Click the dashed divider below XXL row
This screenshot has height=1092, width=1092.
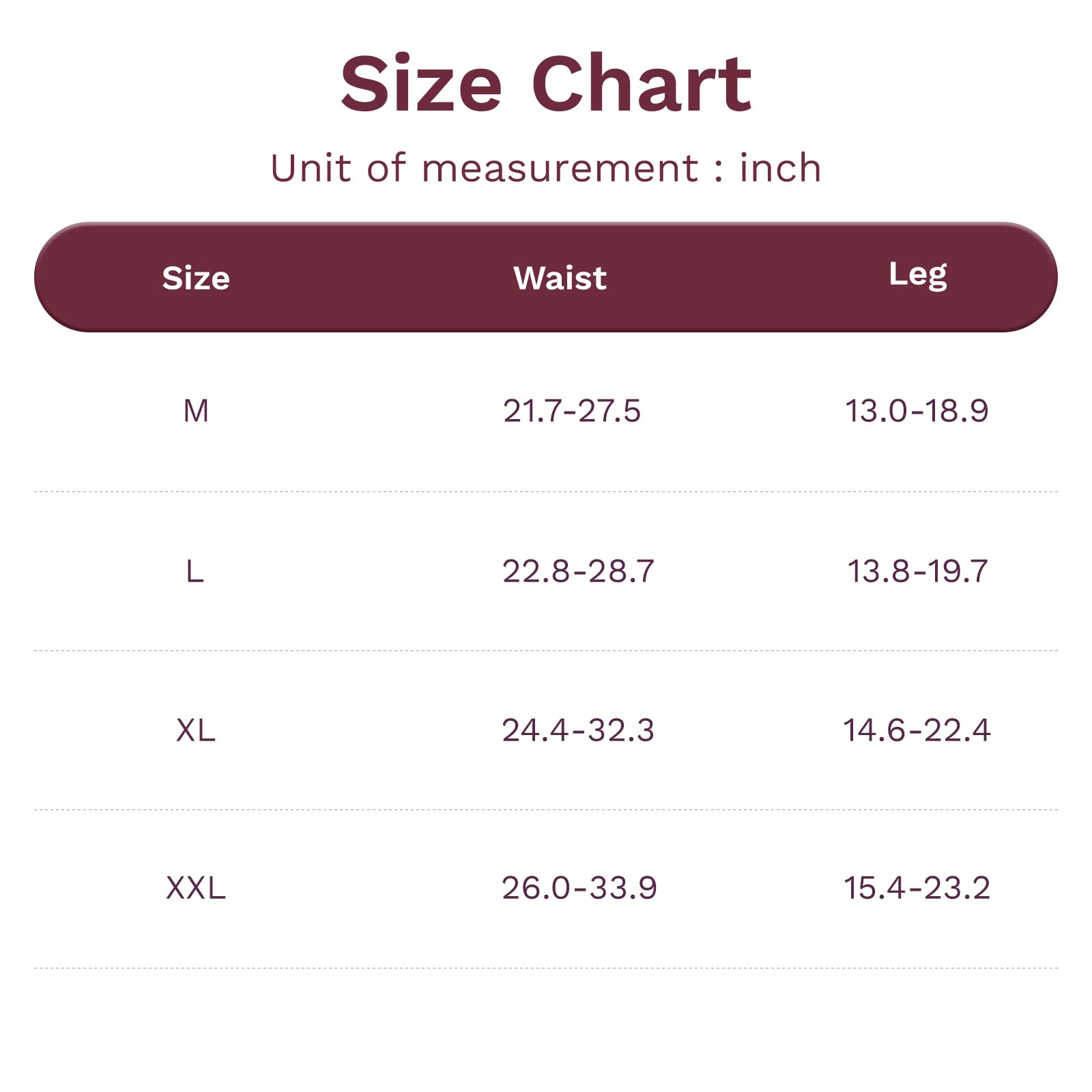coord(546,968)
